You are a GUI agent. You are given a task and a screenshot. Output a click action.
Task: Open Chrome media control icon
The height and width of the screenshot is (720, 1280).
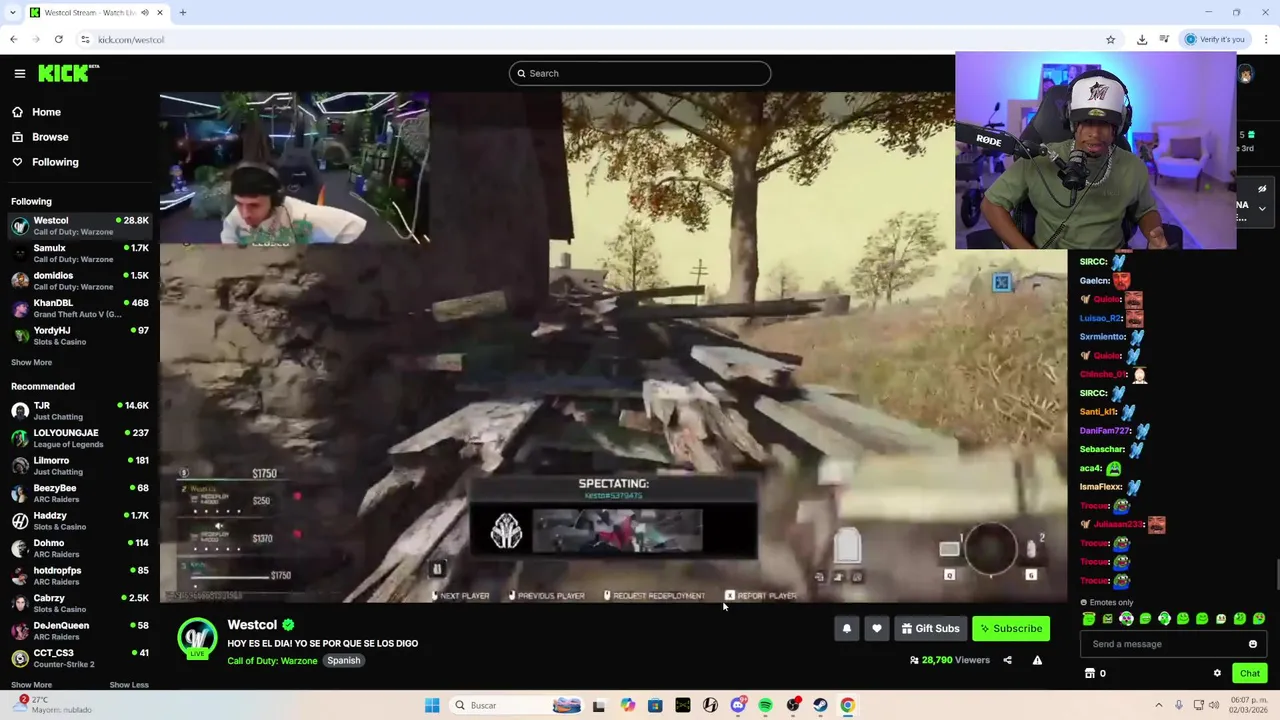tap(1164, 39)
